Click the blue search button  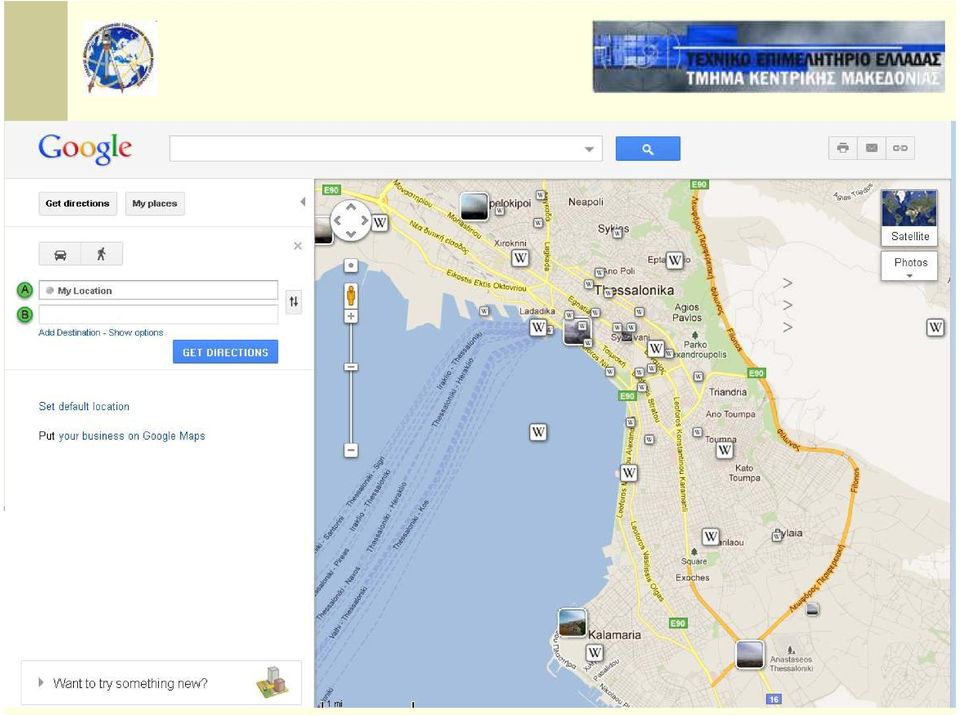648,149
